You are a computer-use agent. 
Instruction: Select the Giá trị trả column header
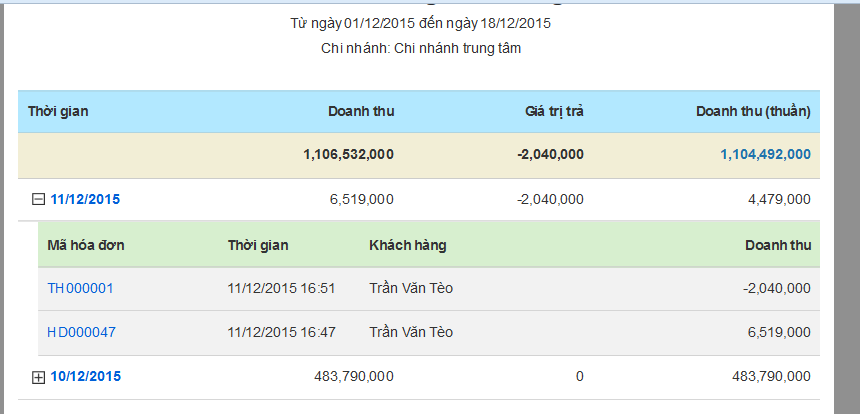554,111
